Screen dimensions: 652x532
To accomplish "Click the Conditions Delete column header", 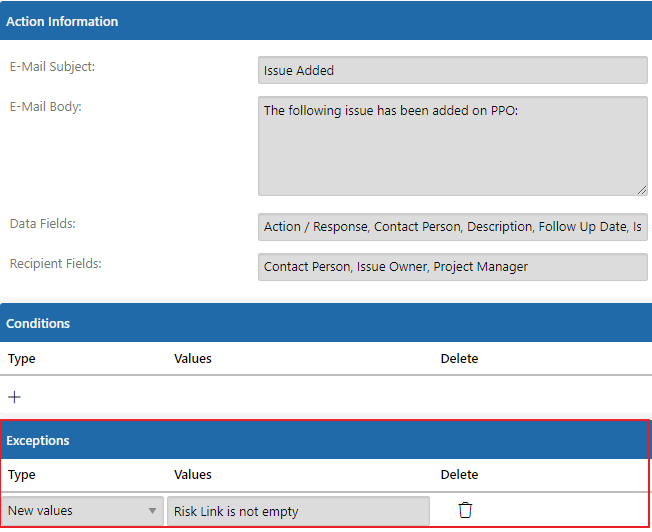I will pos(459,359).
